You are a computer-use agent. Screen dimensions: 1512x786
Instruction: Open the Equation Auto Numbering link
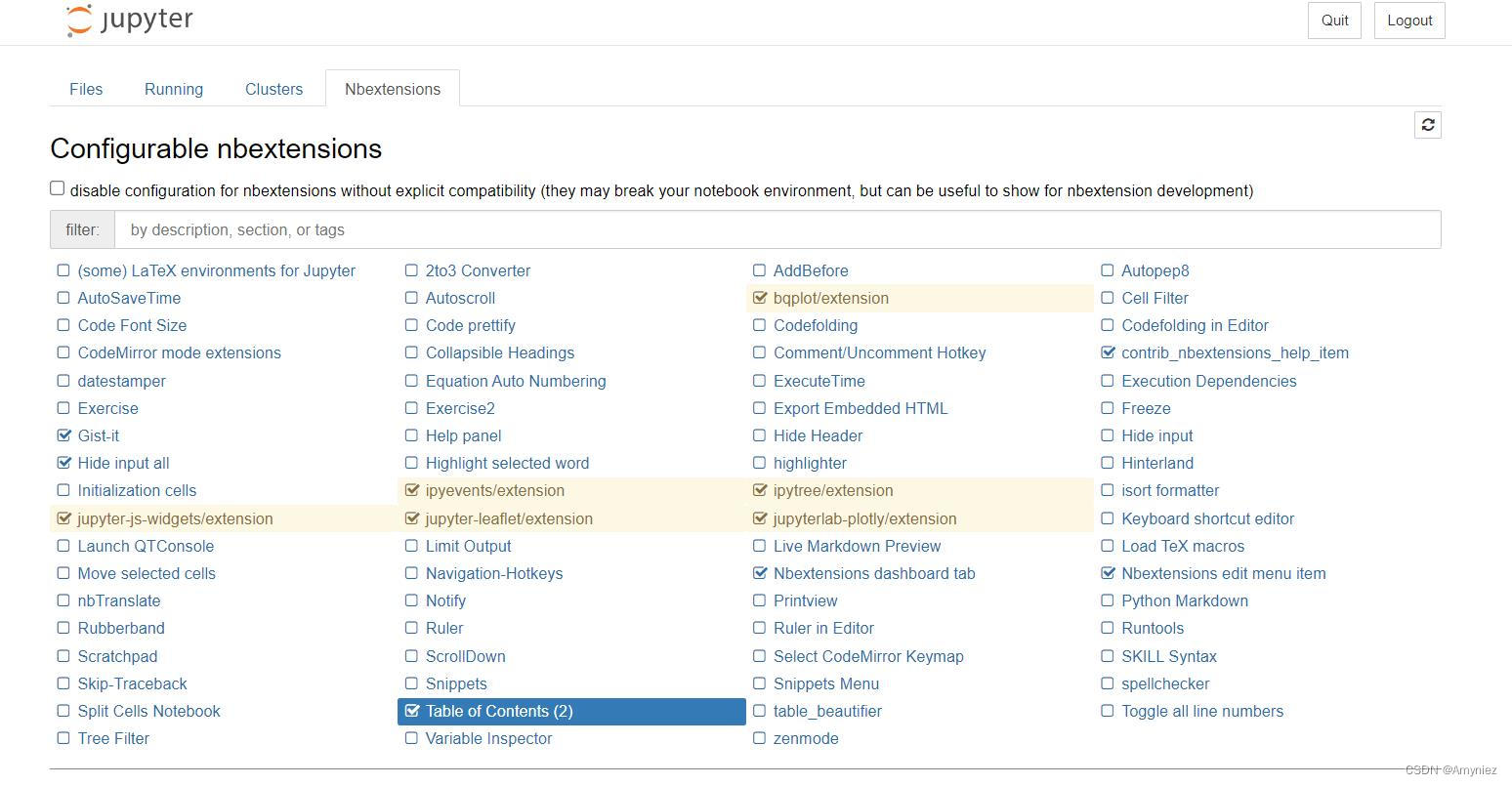pyautogui.click(x=516, y=381)
